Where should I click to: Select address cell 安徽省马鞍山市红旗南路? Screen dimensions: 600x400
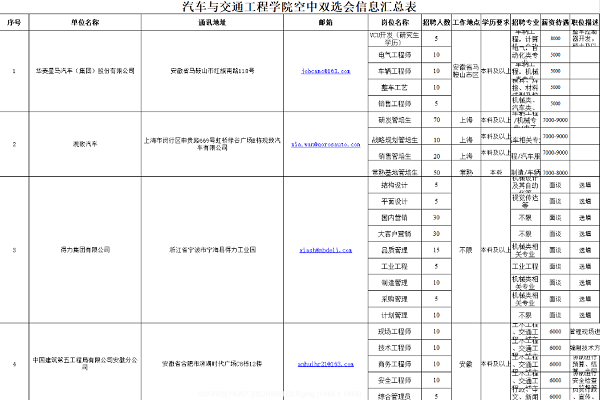point(212,71)
